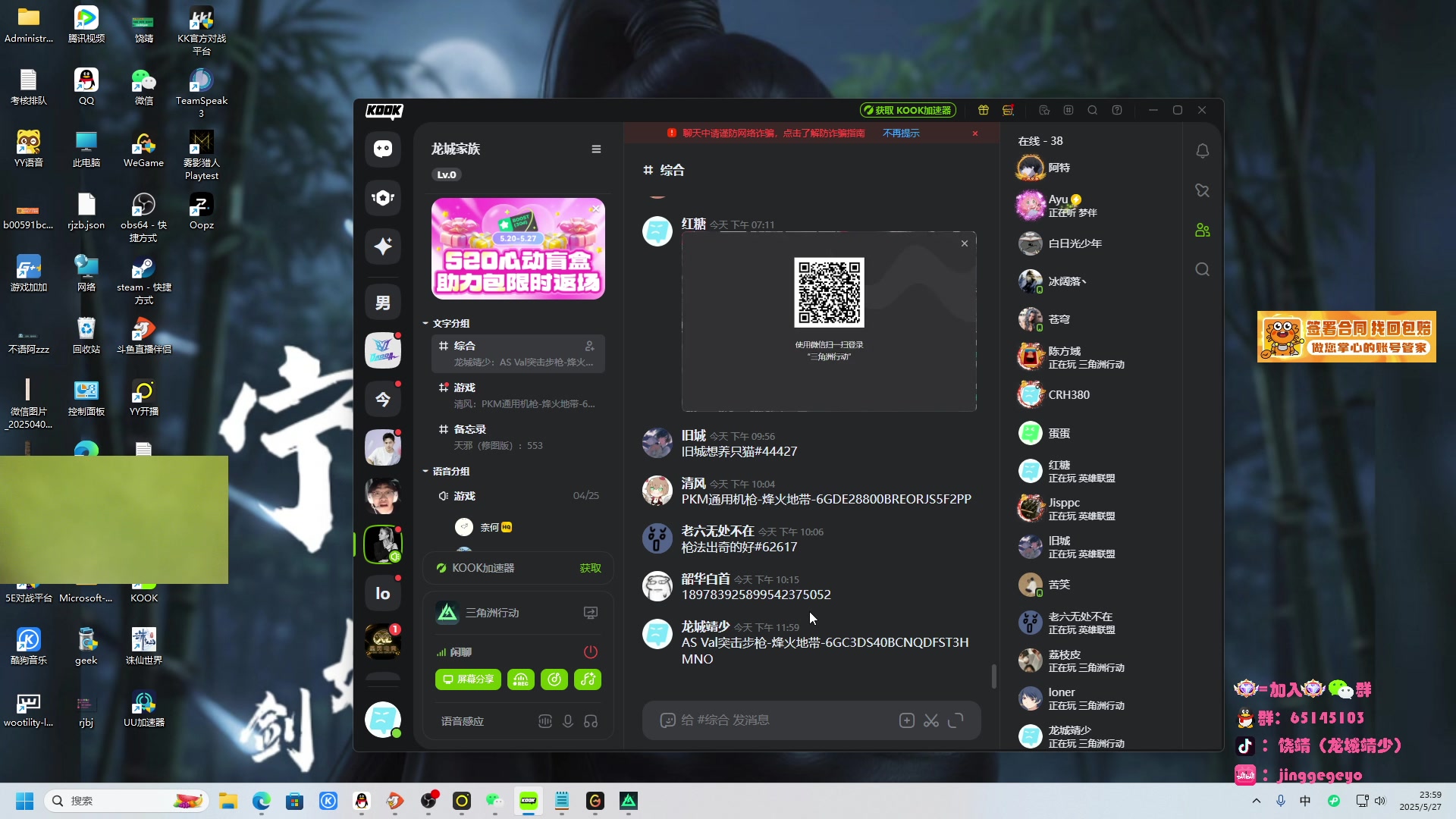Open the gold logo server with badge 1
This screenshot has height=819, width=1456.
pos(383,642)
